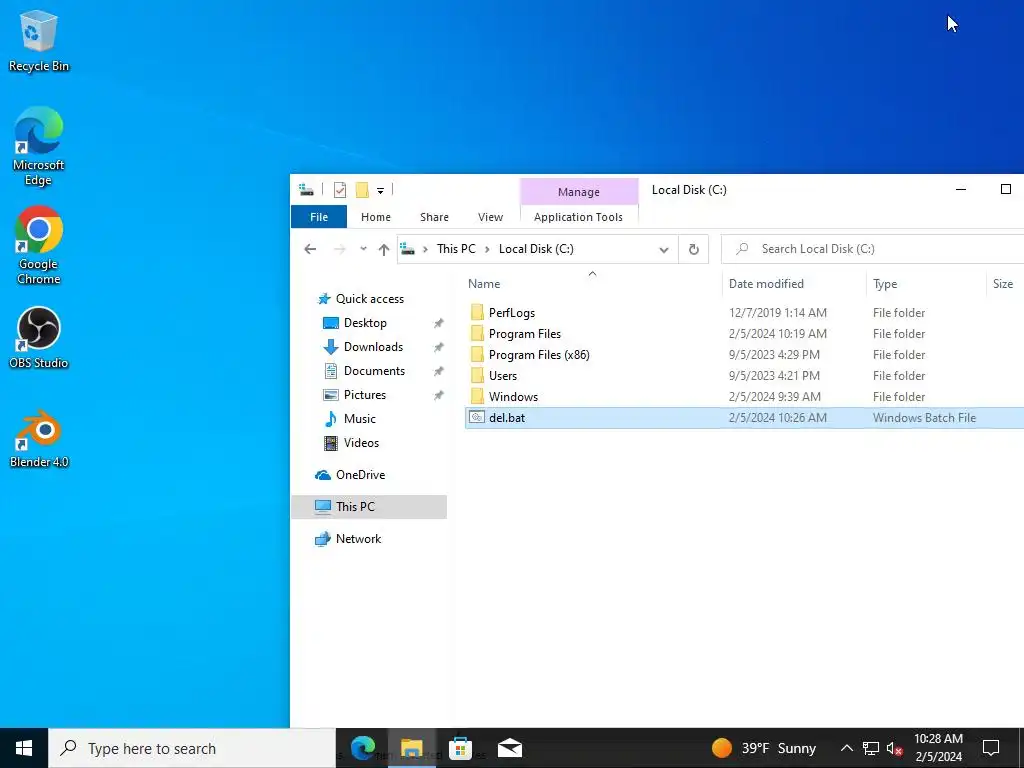Select the PerfLogs folder
The image size is (1024, 768).
pyautogui.click(x=512, y=313)
